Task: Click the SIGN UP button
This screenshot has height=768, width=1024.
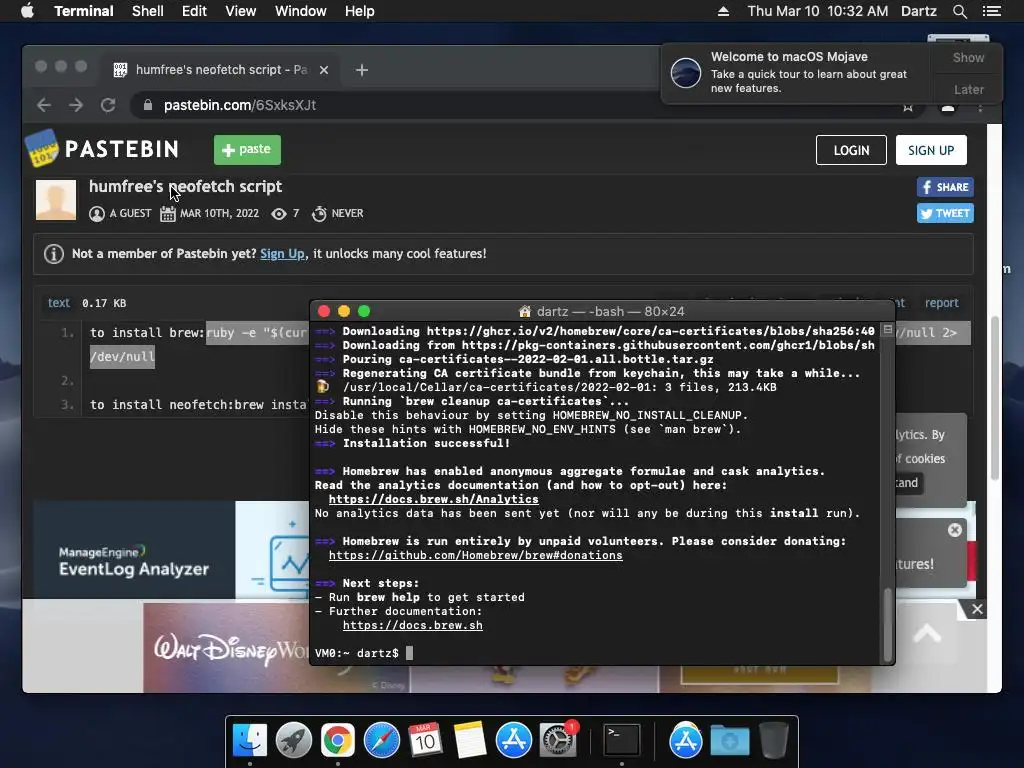Action: (x=931, y=150)
